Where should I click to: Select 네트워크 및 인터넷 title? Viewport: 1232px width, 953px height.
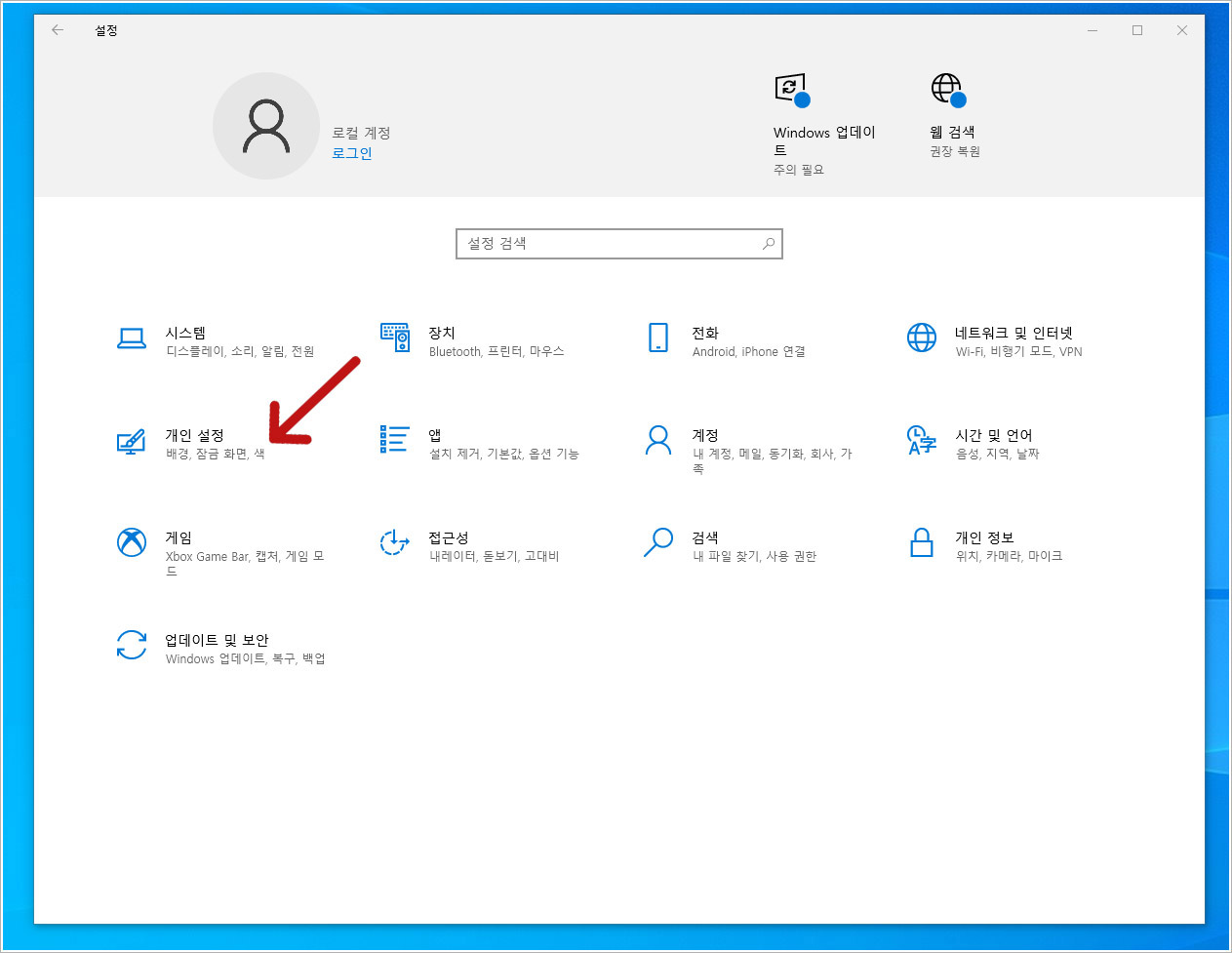pyautogui.click(x=1013, y=333)
